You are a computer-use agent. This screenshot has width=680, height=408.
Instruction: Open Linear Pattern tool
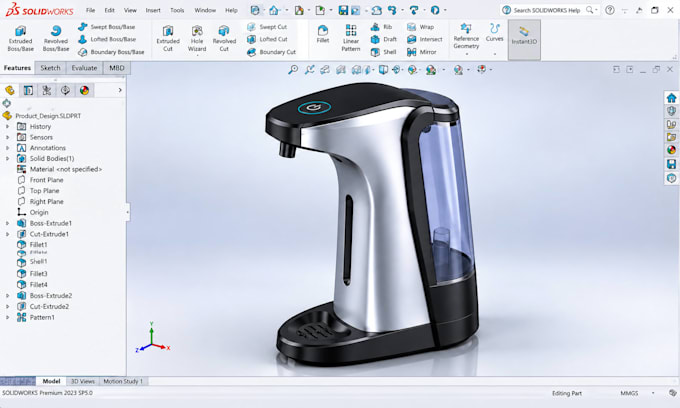click(x=351, y=38)
